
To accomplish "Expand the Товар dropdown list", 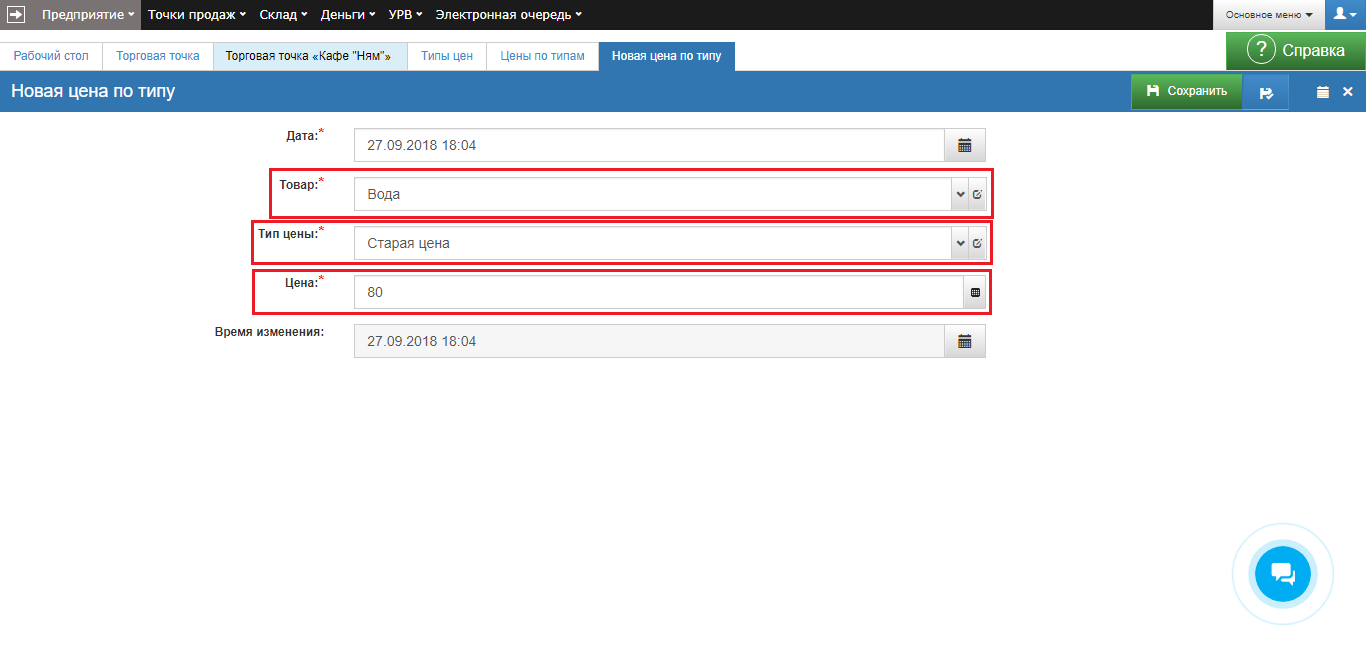I will point(960,194).
